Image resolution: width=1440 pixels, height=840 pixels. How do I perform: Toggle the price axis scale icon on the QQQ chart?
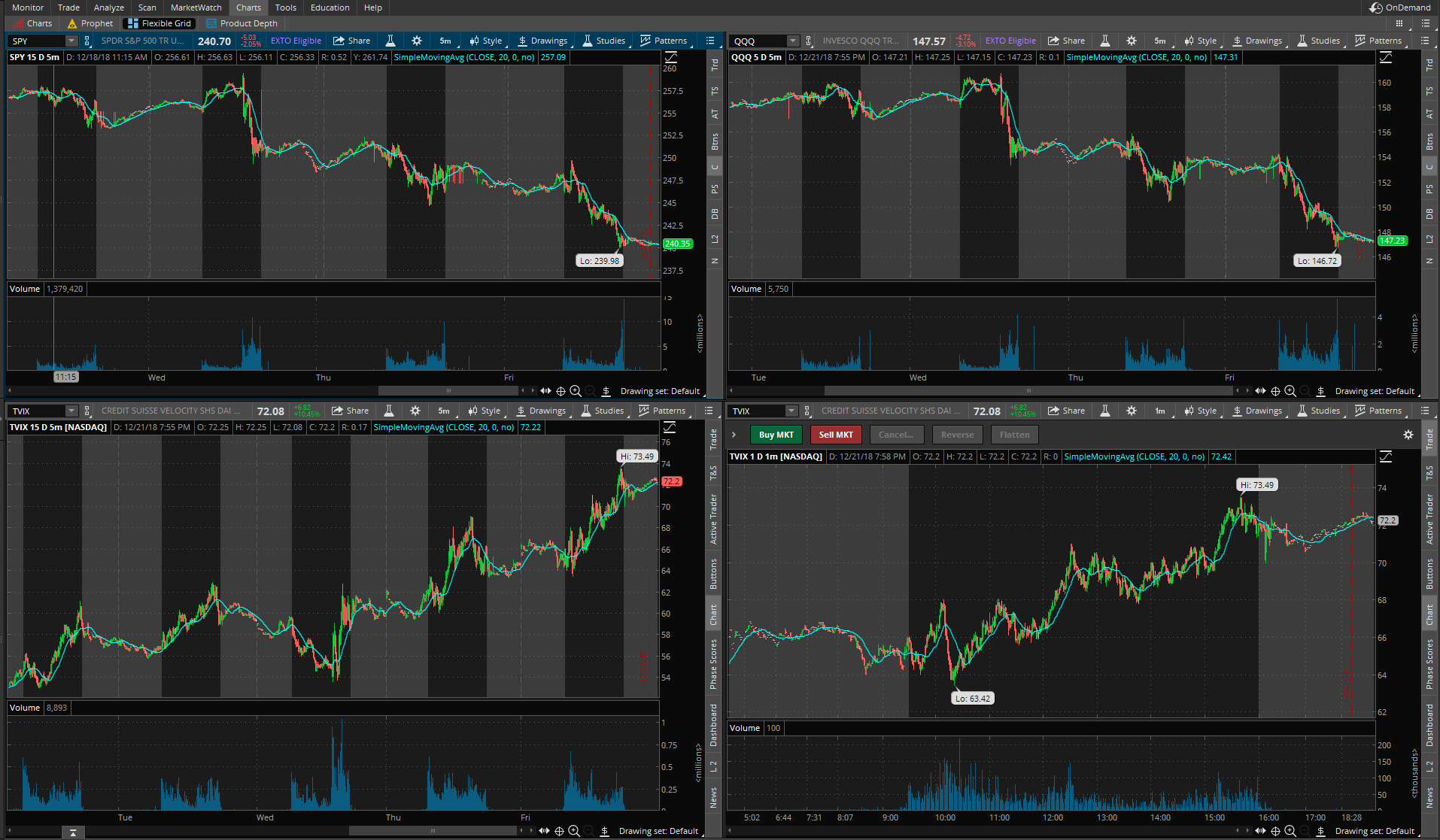click(1386, 57)
